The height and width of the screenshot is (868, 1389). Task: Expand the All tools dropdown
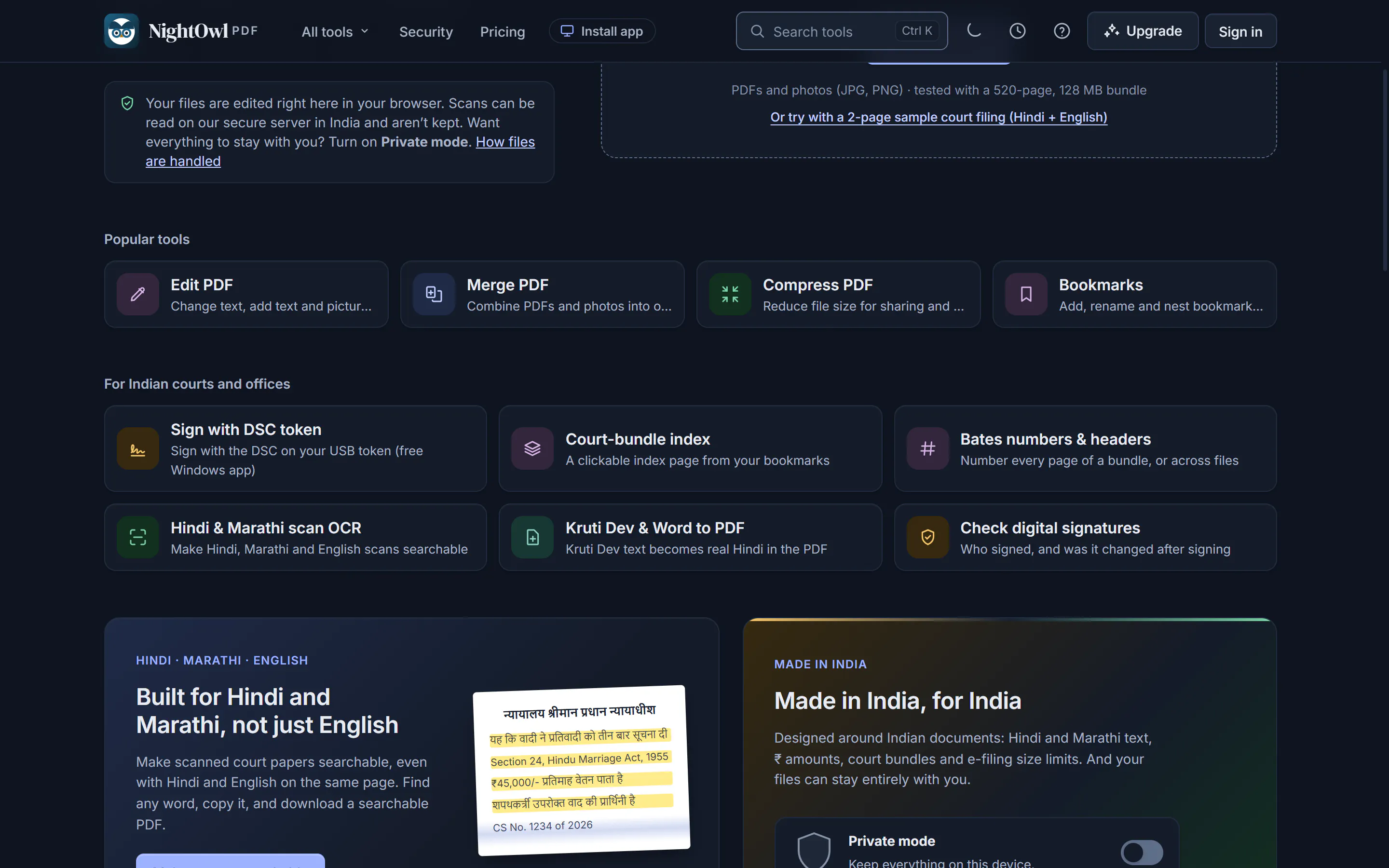coord(335,31)
